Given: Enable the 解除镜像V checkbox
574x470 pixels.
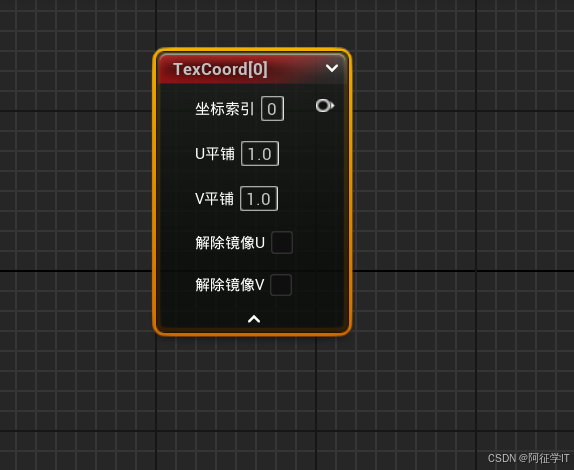Looking at the screenshot, I should tap(281, 285).
